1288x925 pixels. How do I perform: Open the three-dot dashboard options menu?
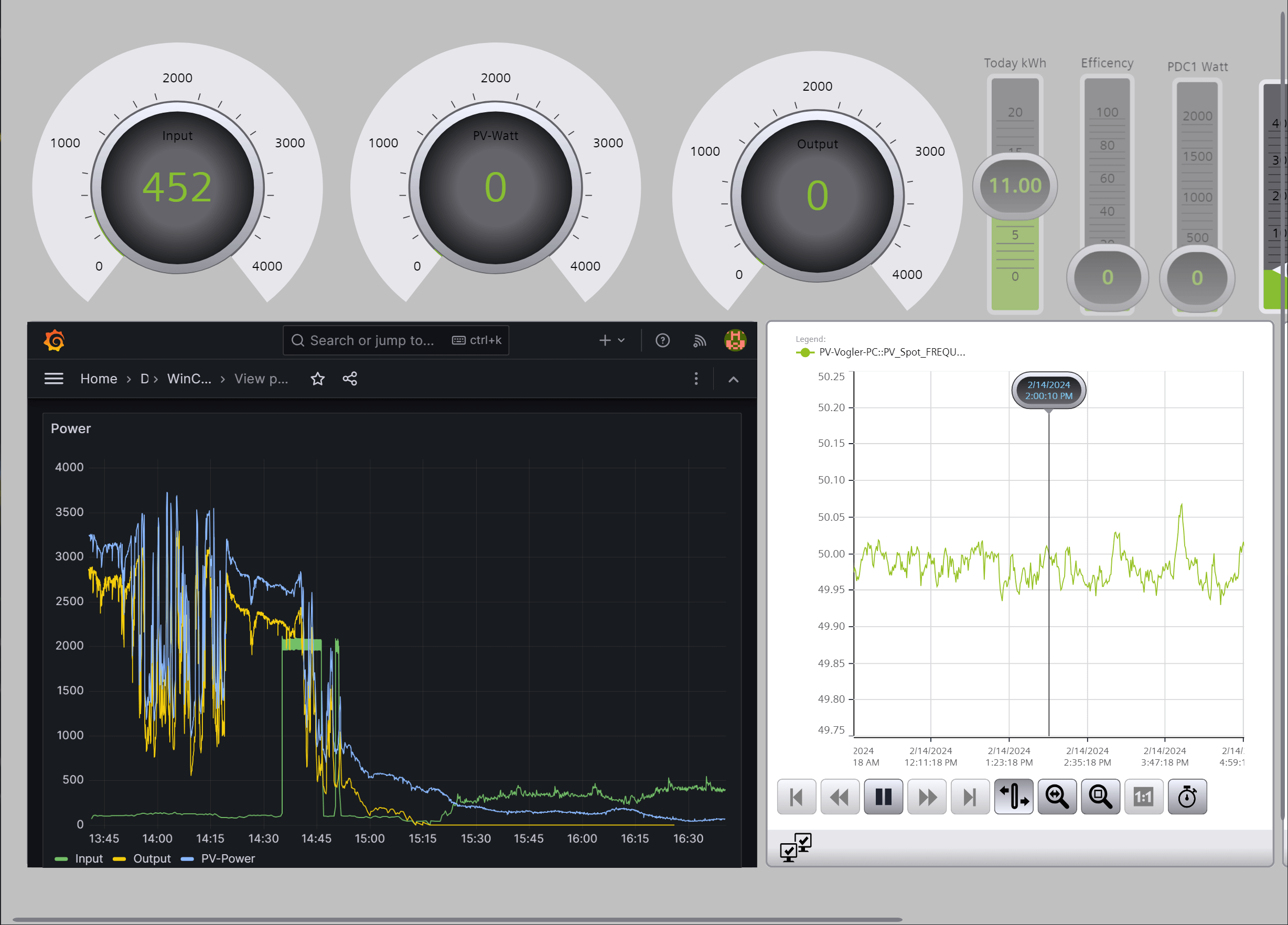coord(696,379)
